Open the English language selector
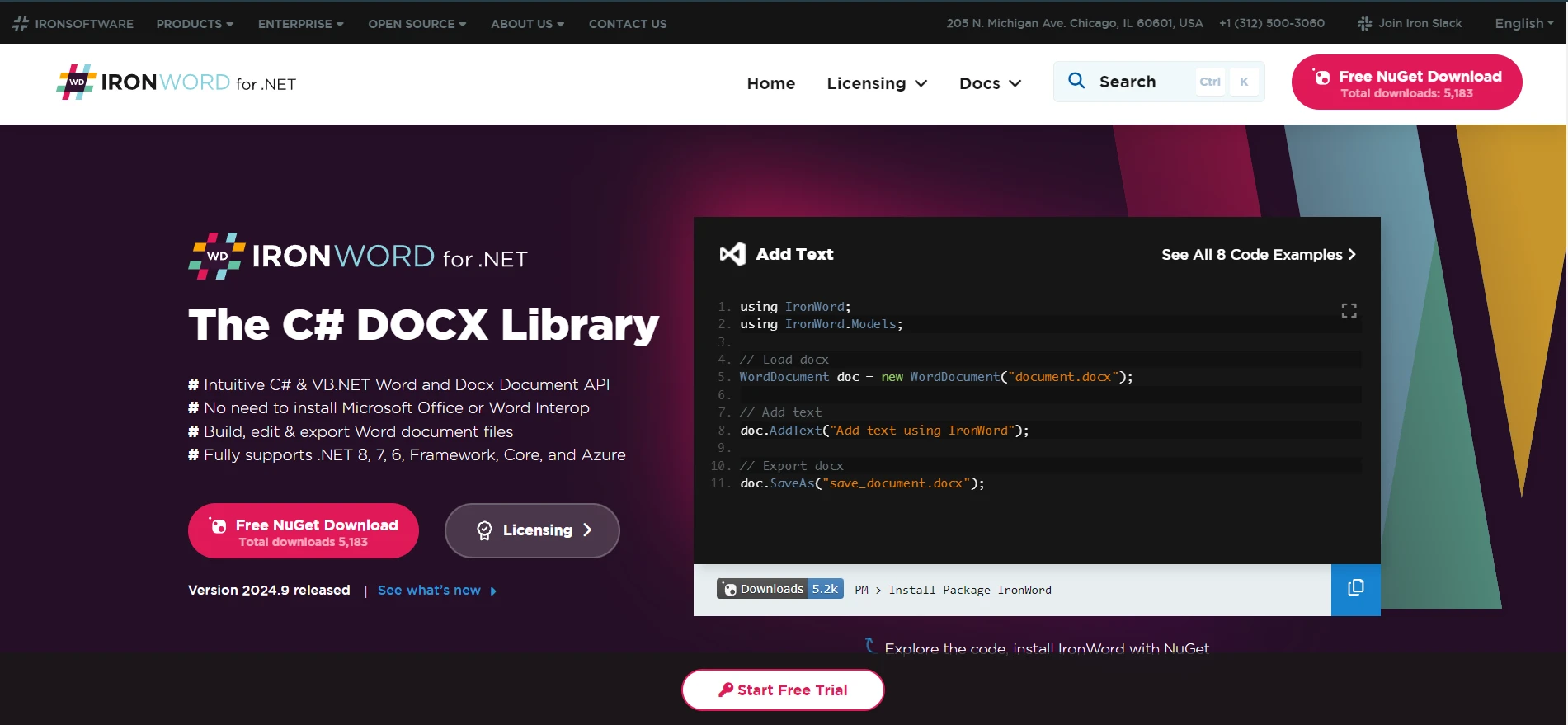Image resolution: width=1568 pixels, height=725 pixels. 1523,24
